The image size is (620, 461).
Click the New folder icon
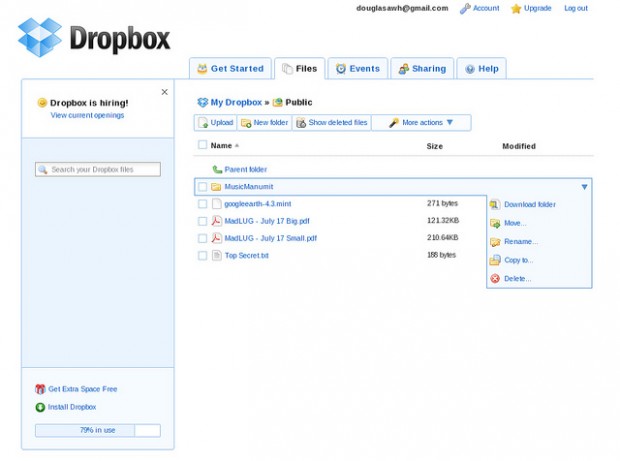pyautogui.click(x=246, y=123)
